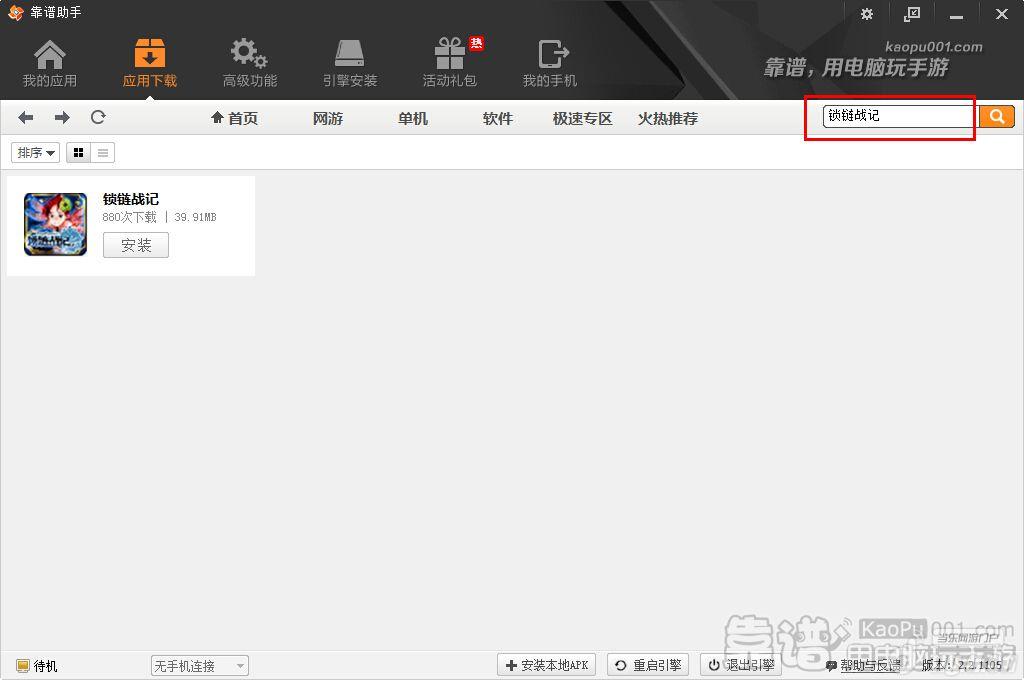Viewport: 1024px width, 680px height.
Task: Open the 网游 online games tab
Action: click(328, 118)
